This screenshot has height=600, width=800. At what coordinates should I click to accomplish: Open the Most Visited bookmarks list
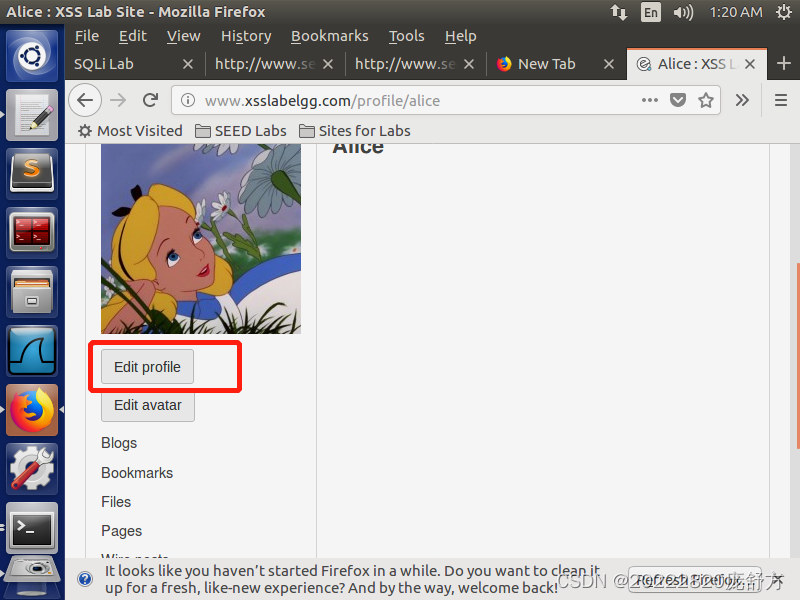click(130, 131)
